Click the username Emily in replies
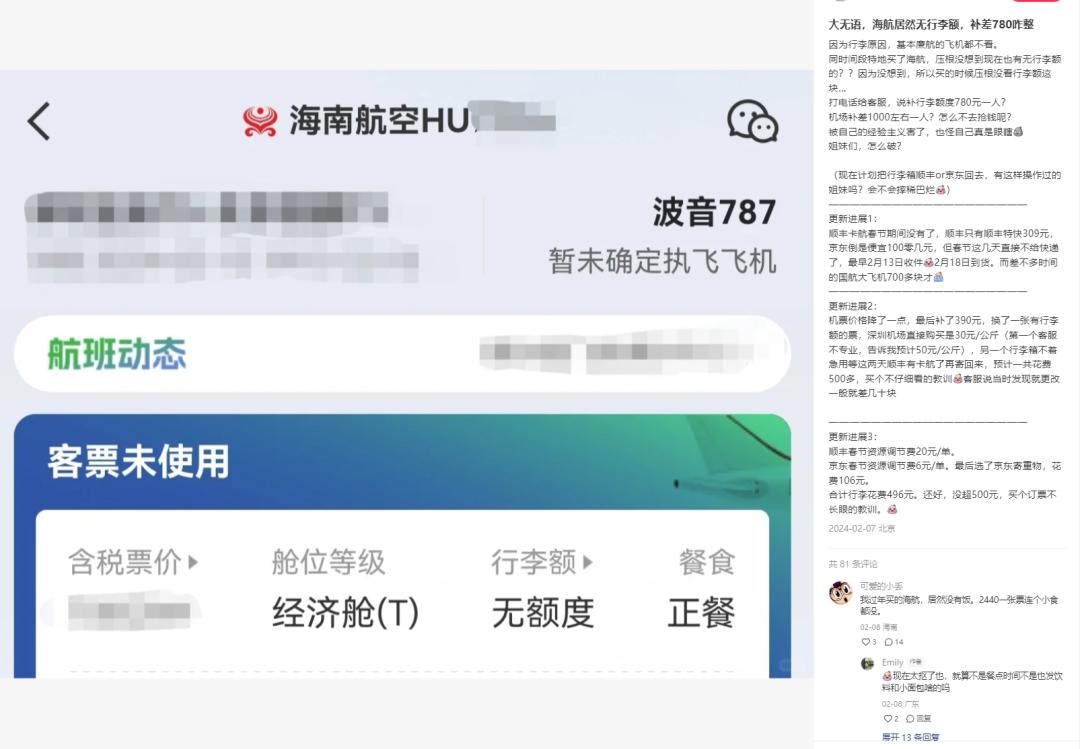 click(x=892, y=662)
